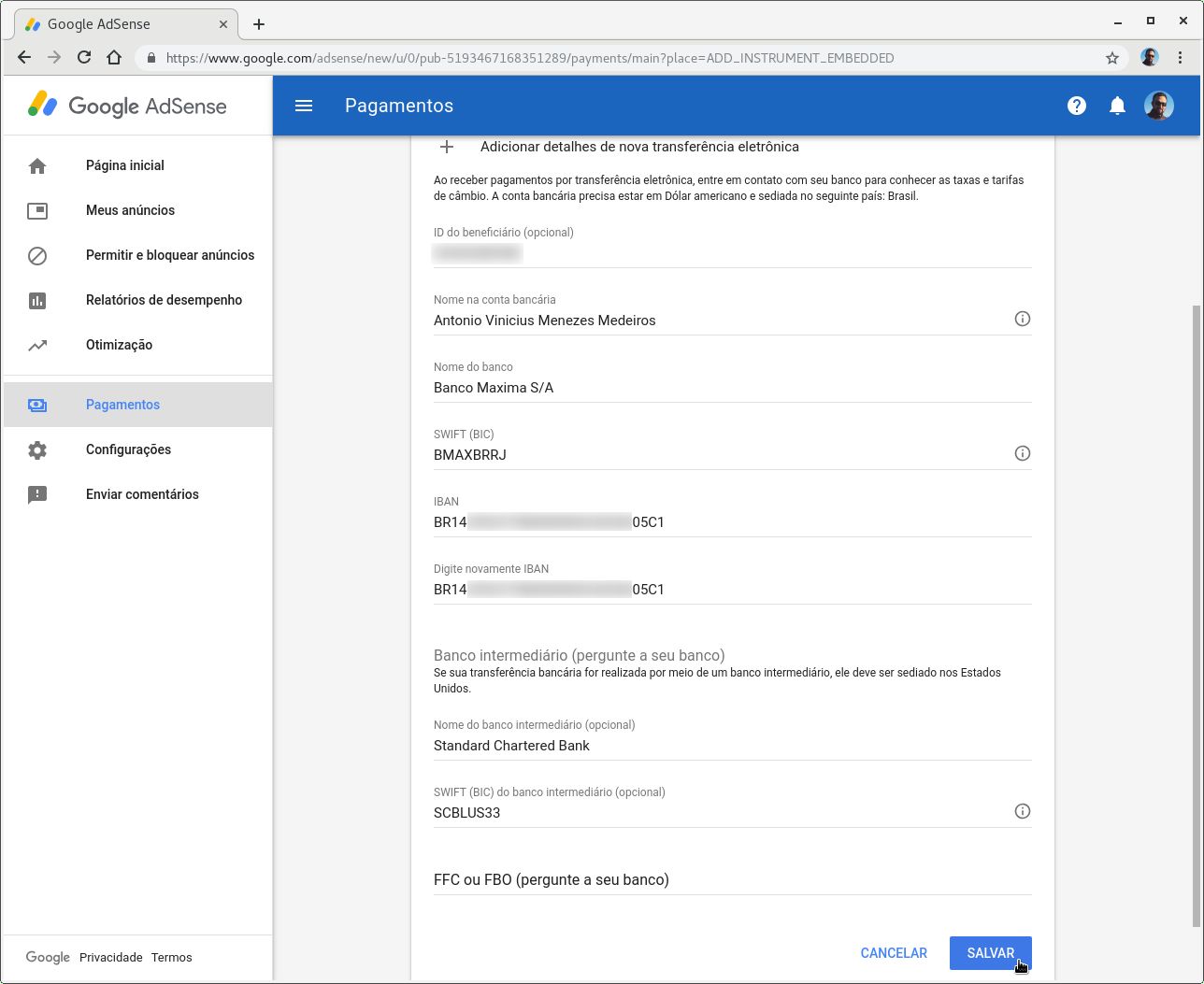The width and height of the screenshot is (1204, 984).
Task: Click the ad unit icon beside Meus anúncios
Action: tap(37, 210)
